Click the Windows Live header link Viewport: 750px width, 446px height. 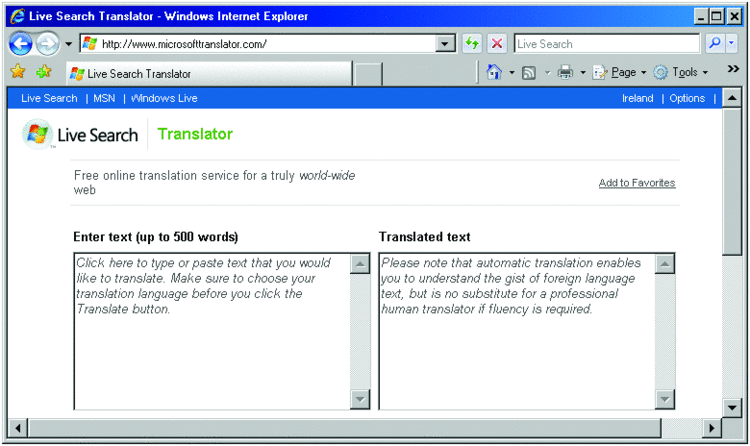coord(164,98)
